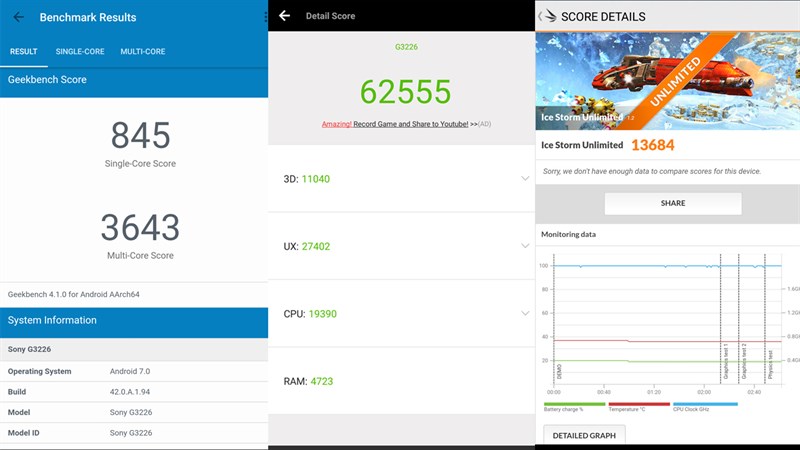Tap Physics test marker on graph
Viewport: 800px width, 450px height.
pos(770,364)
